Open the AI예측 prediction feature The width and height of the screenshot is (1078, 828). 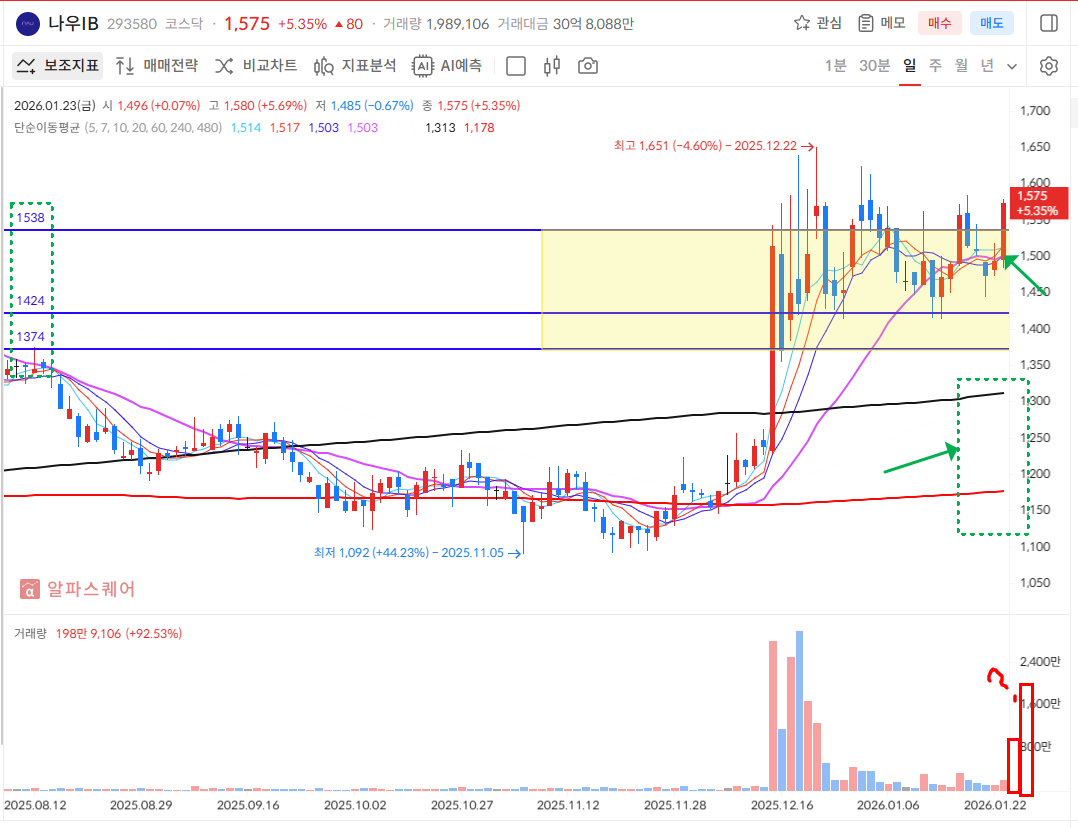(x=448, y=66)
